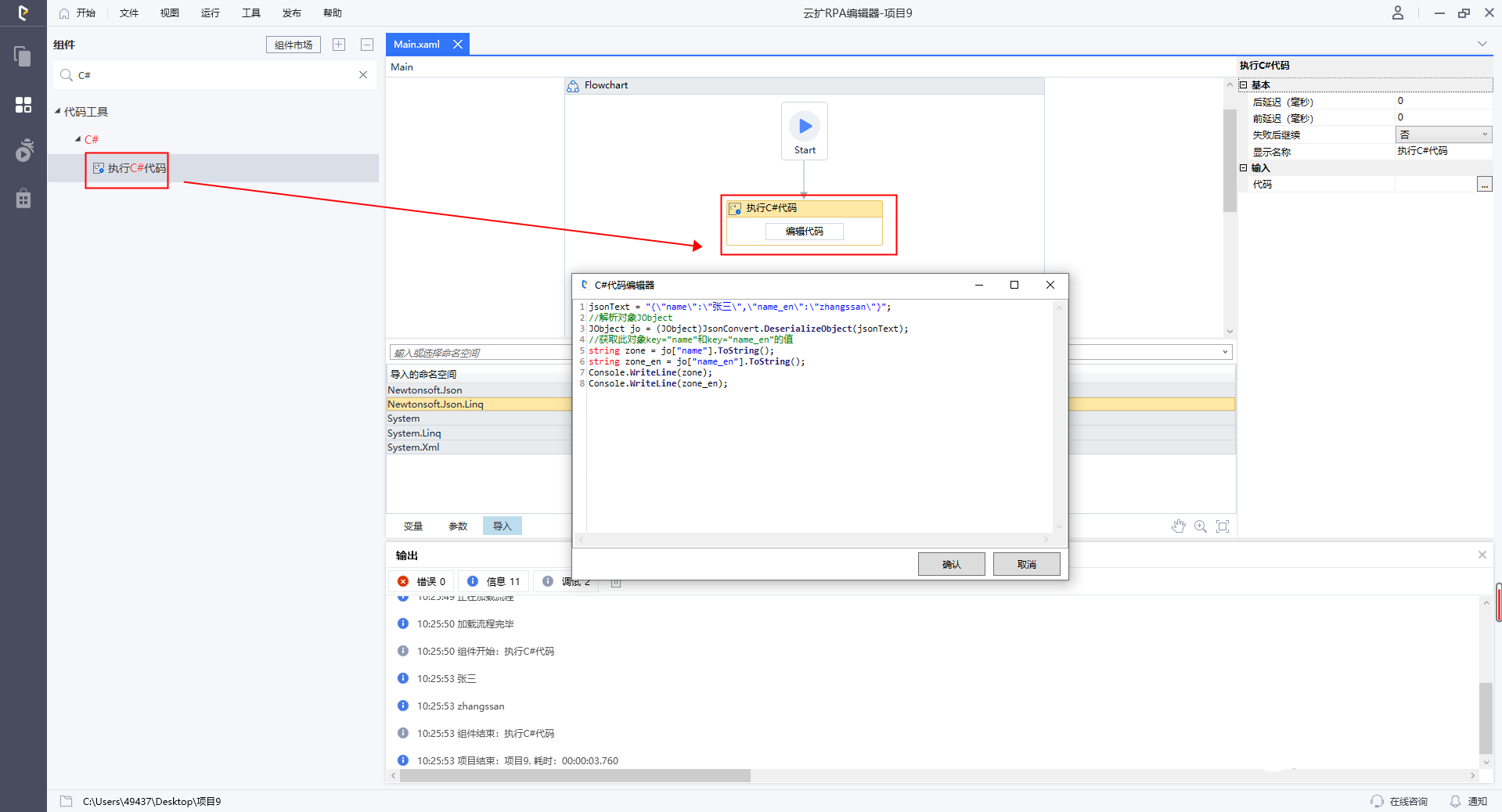1502x812 pixels.
Task: Open the 视图 menu
Action: tap(168, 13)
